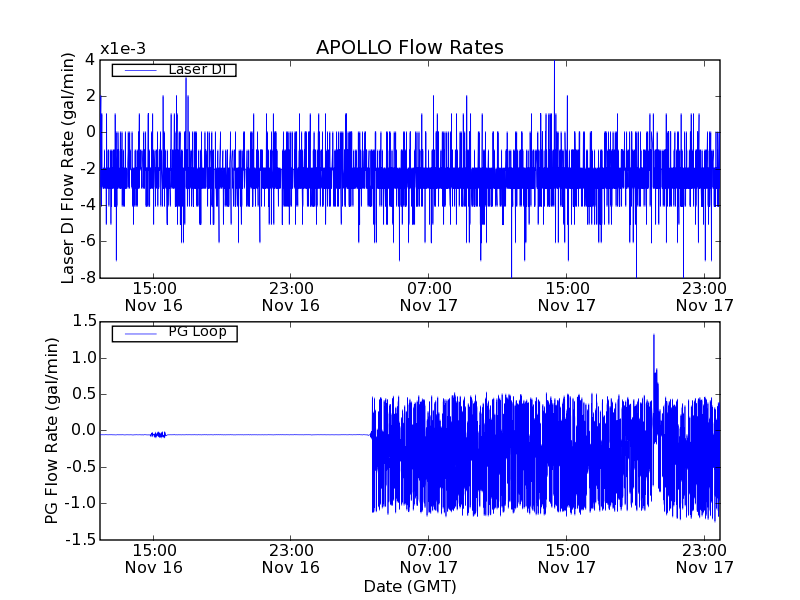Click the '4' y-axis tick on top chart
This screenshot has width=800, height=600.
[90, 60]
